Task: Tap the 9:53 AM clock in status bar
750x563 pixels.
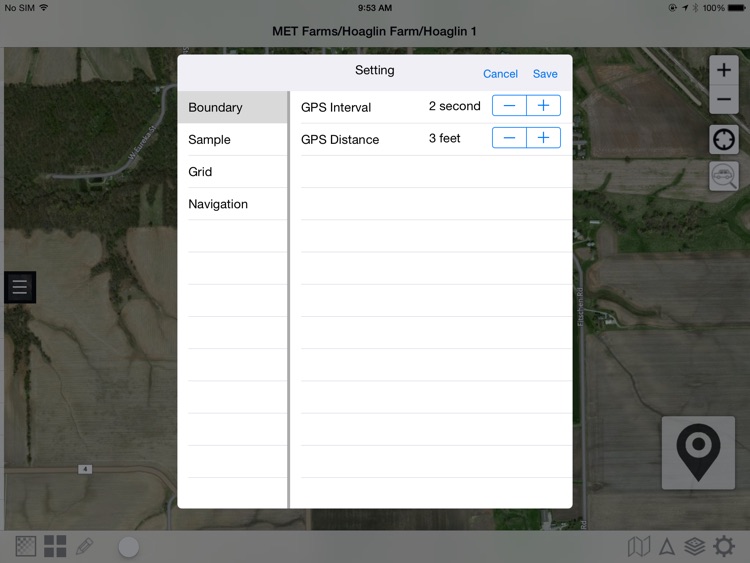Action: click(x=375, y=8)
